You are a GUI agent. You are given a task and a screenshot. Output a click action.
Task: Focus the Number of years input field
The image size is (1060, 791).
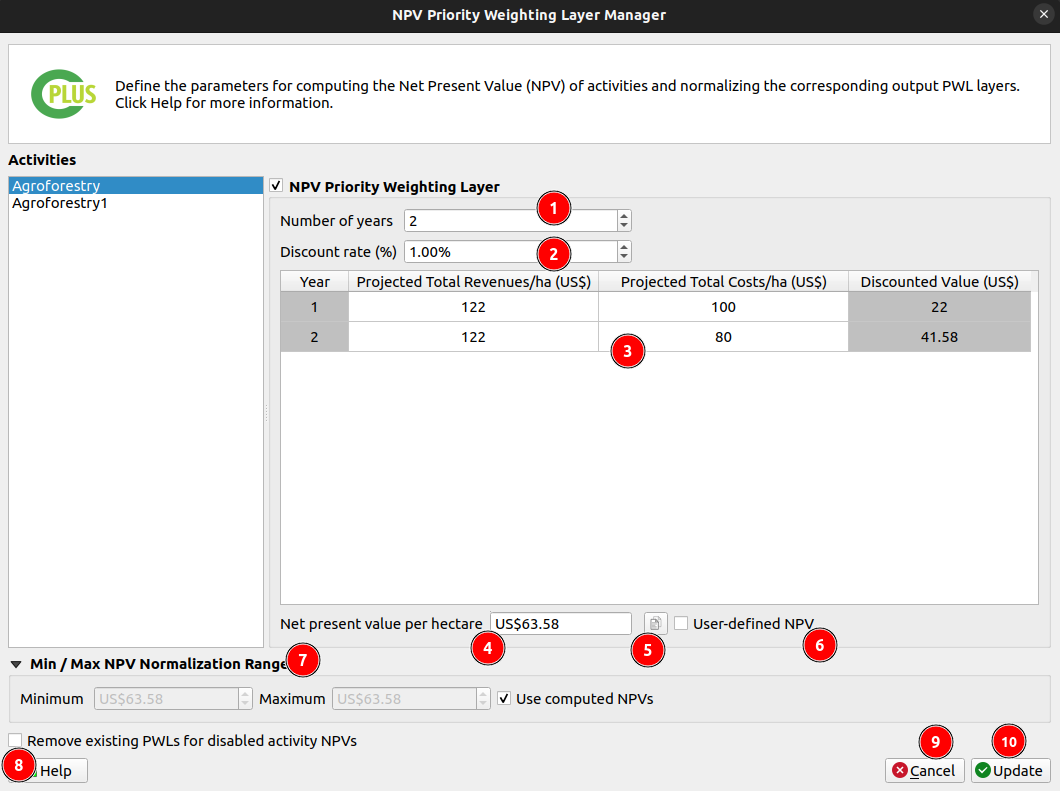(x=511, y=221)
